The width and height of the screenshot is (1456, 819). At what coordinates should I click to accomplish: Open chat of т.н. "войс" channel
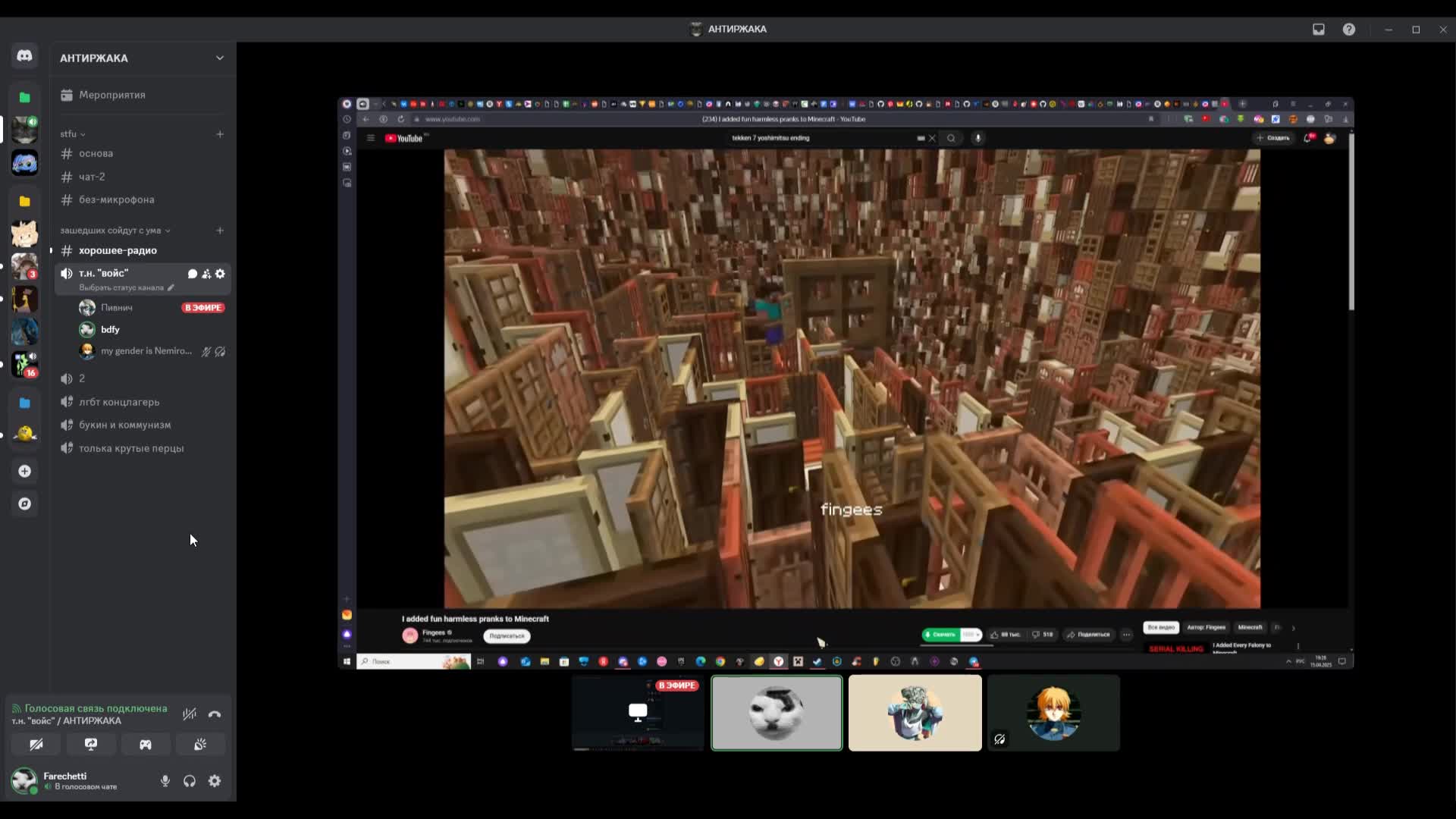coord(193,274)
